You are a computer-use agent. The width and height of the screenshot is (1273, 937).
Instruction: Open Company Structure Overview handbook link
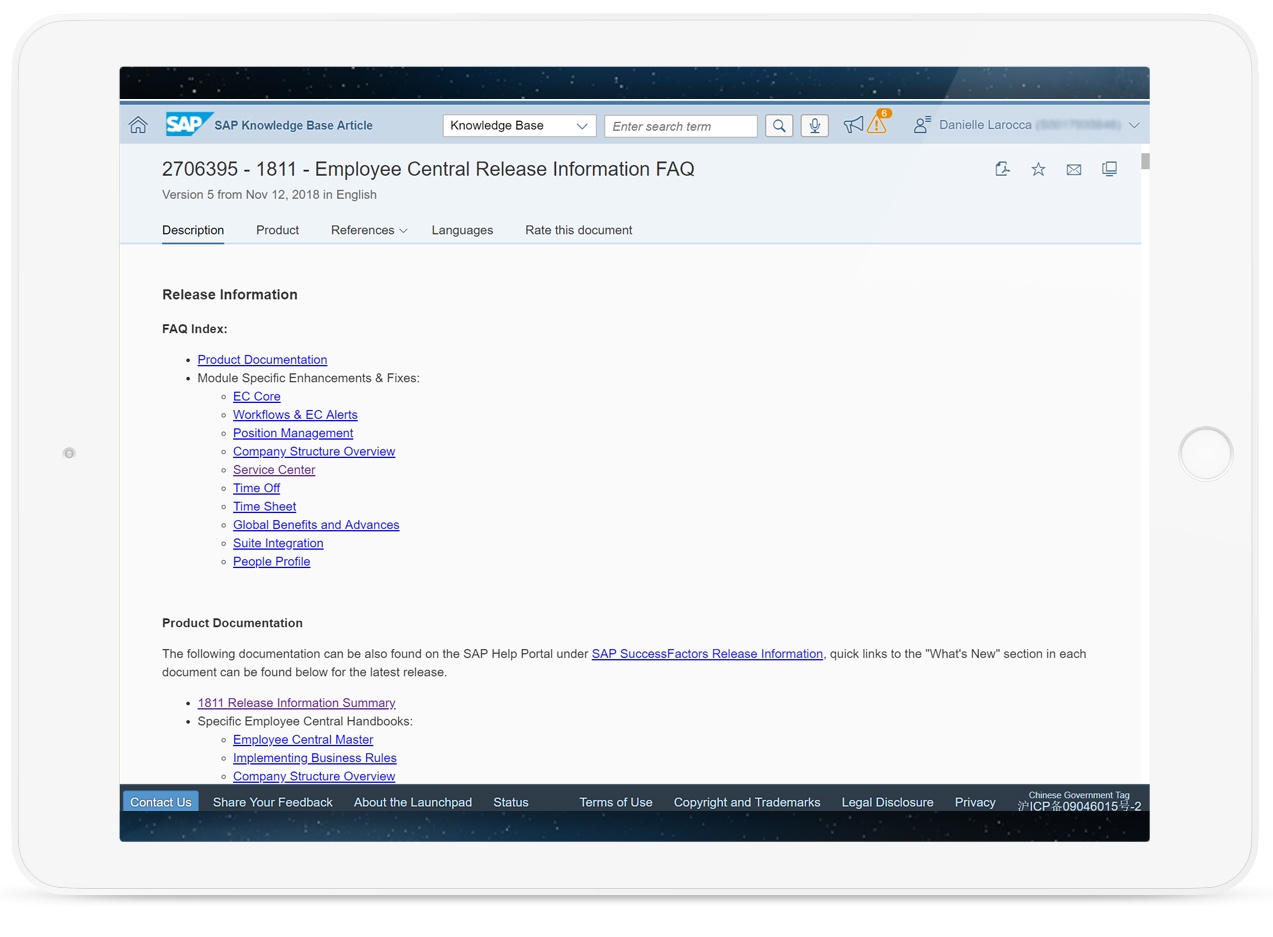[314, 777]
